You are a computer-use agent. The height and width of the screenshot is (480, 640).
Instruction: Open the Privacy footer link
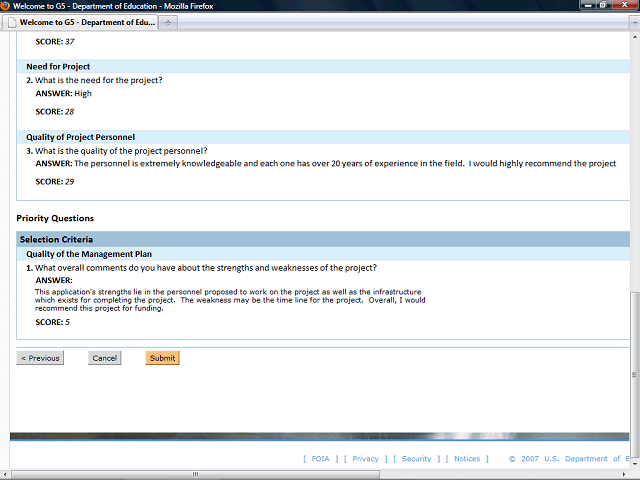click(365, 459)
